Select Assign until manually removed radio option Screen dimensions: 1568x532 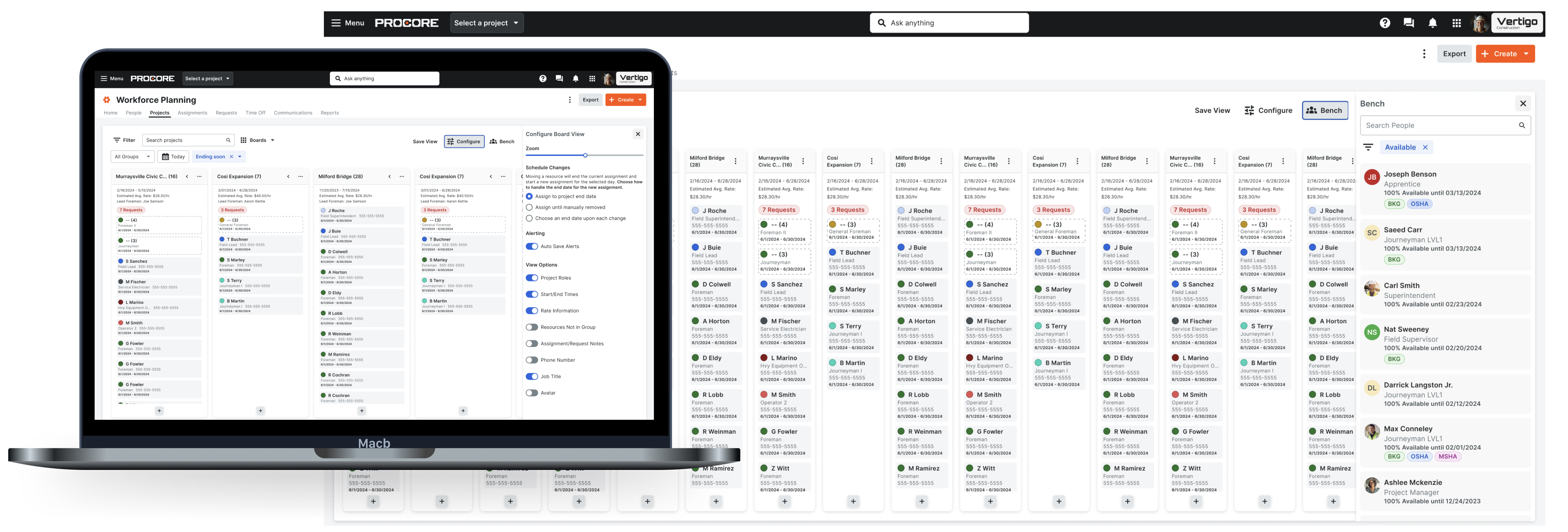click(x=529, y=208)
